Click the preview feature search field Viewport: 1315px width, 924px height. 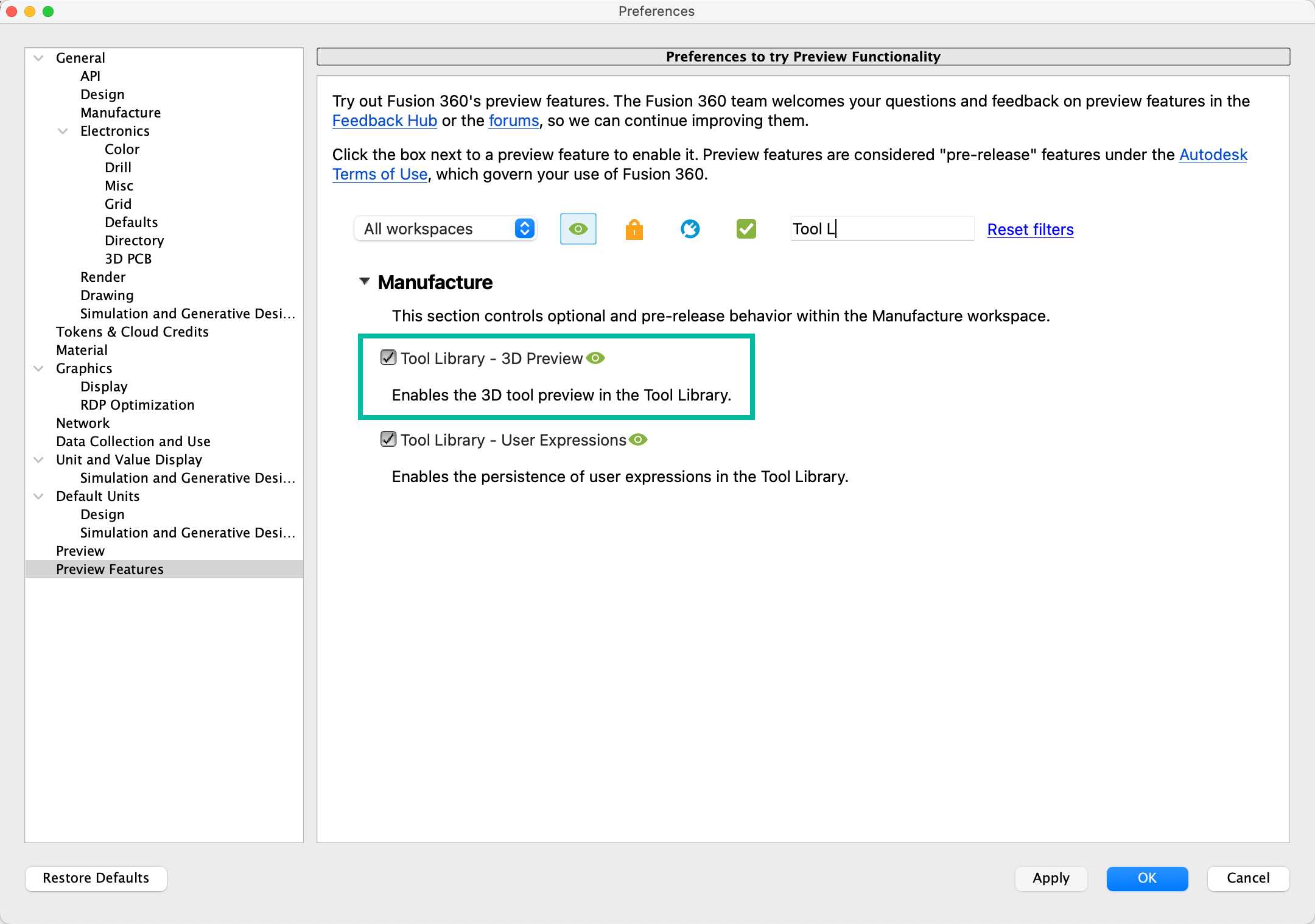pos(881,228)
